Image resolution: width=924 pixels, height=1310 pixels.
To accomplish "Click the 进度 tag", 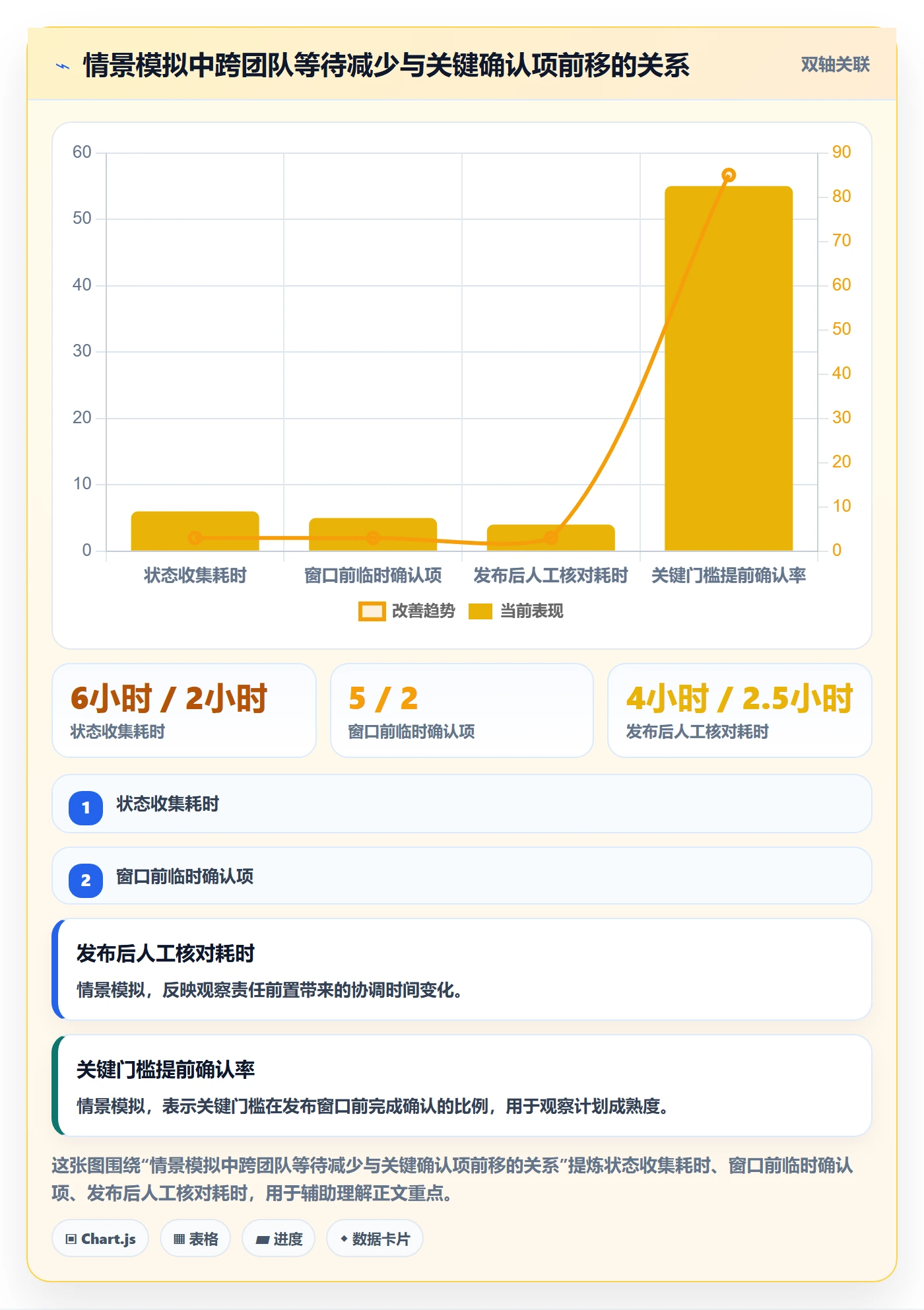I will tap(279, 1239).
